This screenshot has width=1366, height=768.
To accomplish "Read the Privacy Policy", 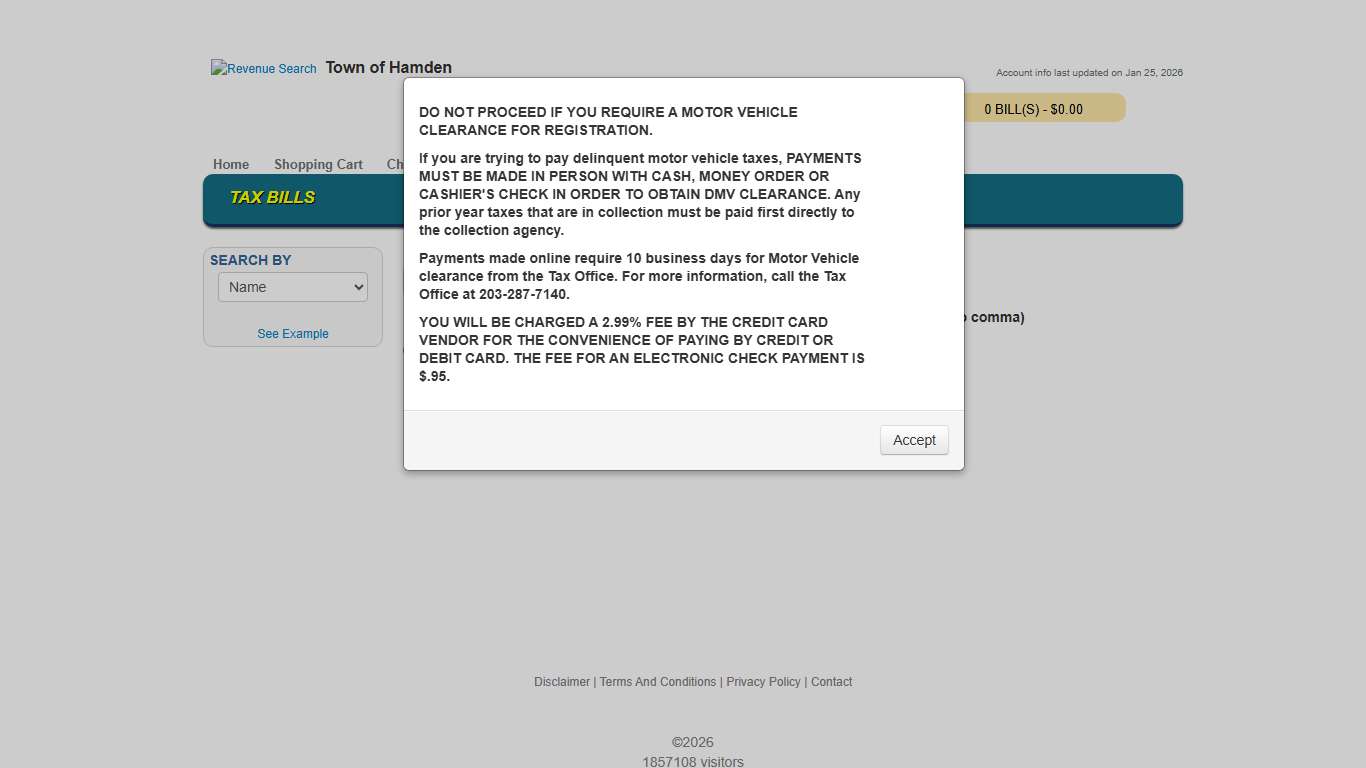I will pos(763,682).
